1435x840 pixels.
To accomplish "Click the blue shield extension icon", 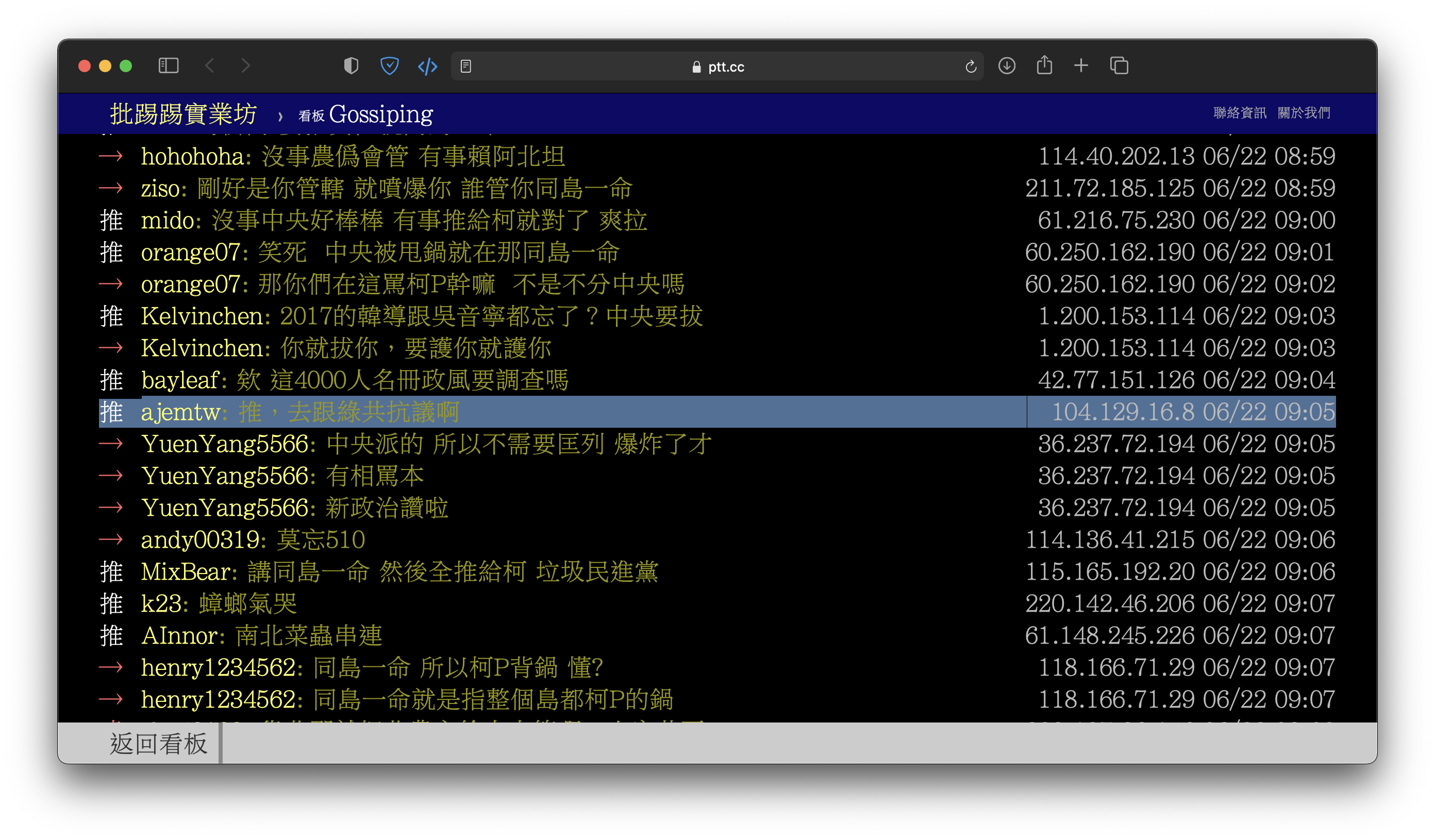I will (x=390, y=66).
